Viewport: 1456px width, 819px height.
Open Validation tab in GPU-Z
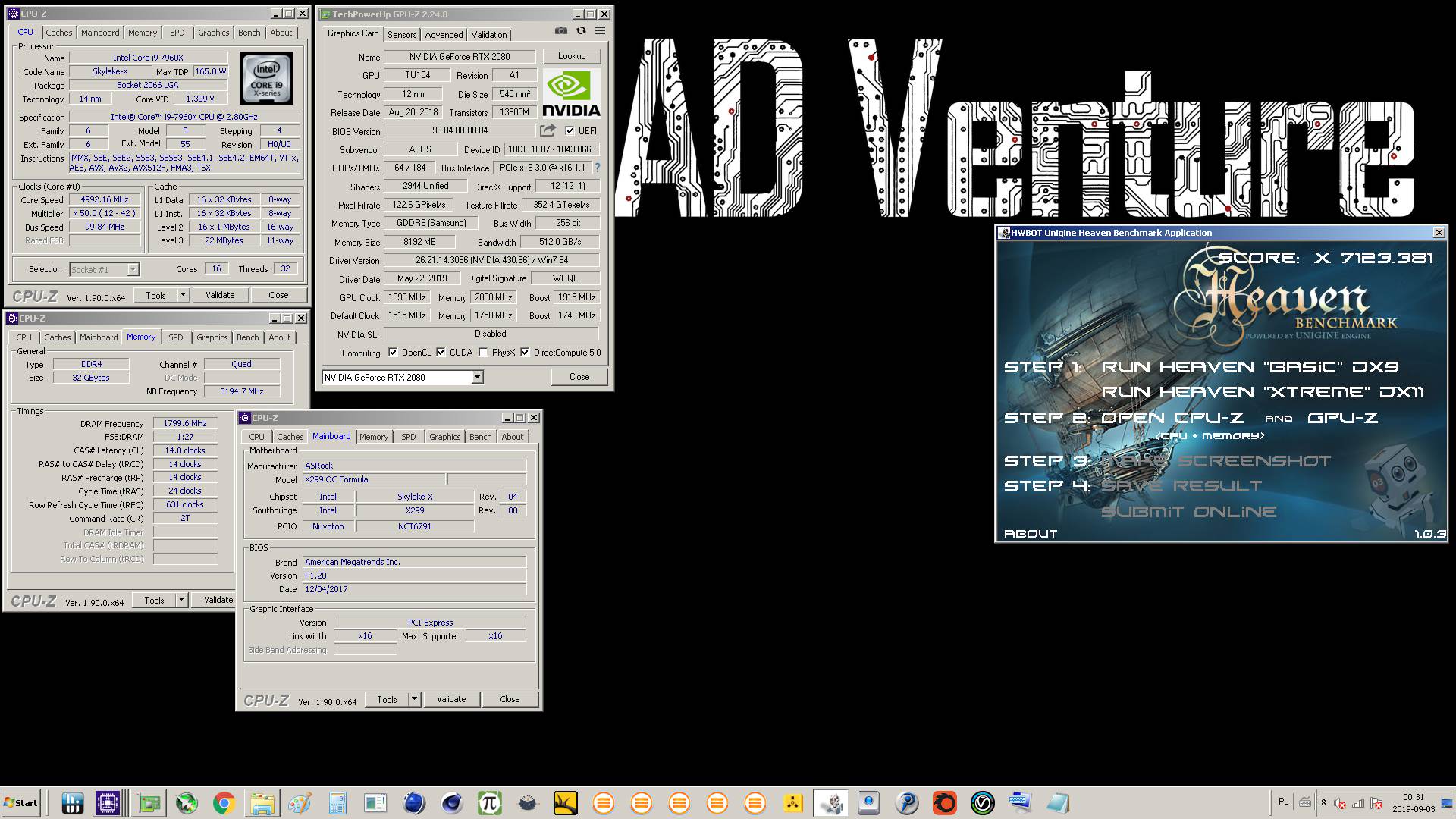click(x=489, y=34)
